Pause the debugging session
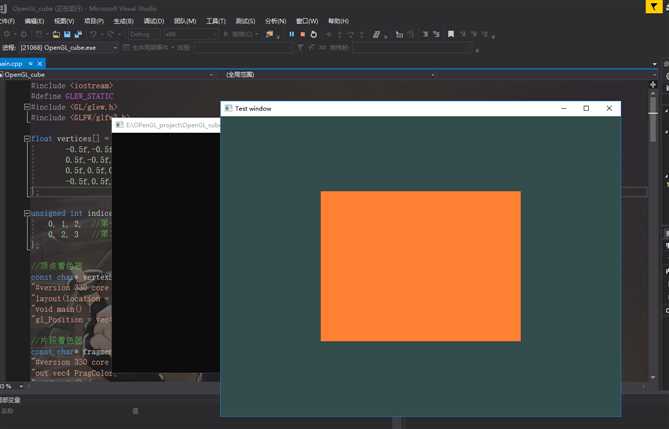 coord(292,34)
